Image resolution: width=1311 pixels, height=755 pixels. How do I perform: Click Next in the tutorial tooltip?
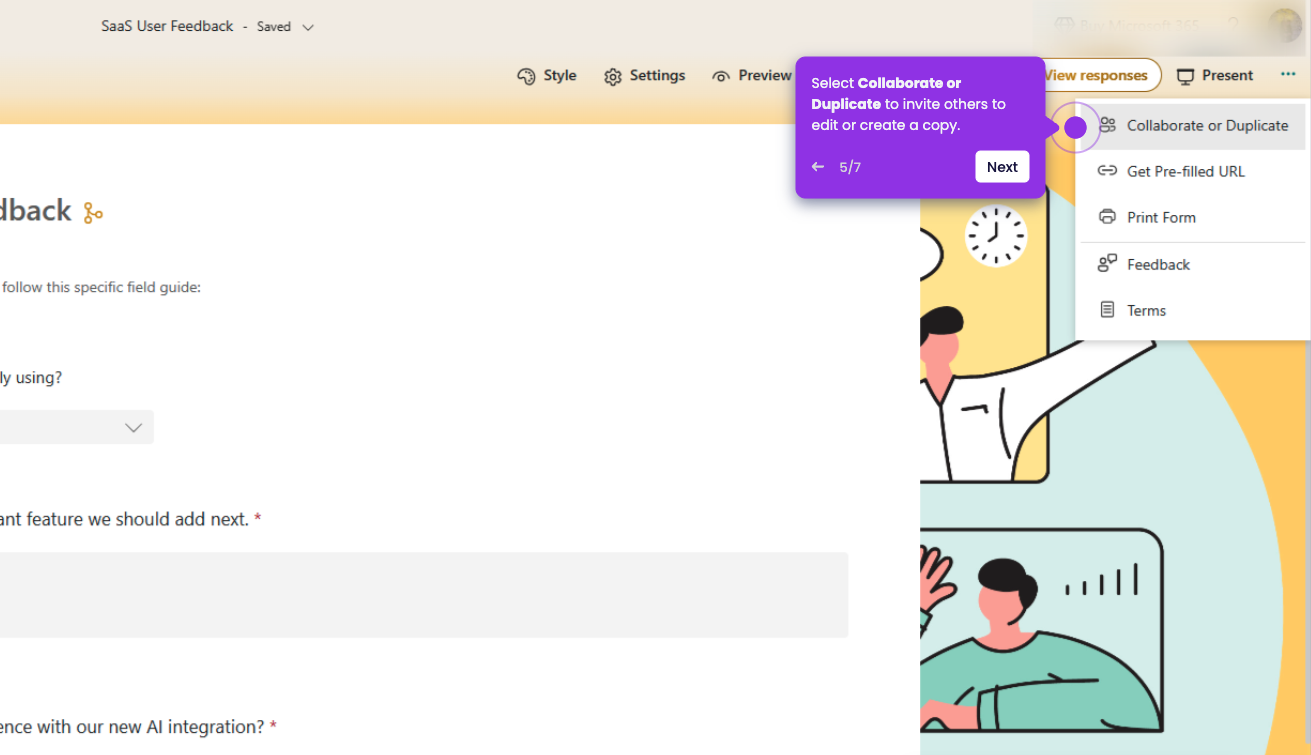[1002, 167]
